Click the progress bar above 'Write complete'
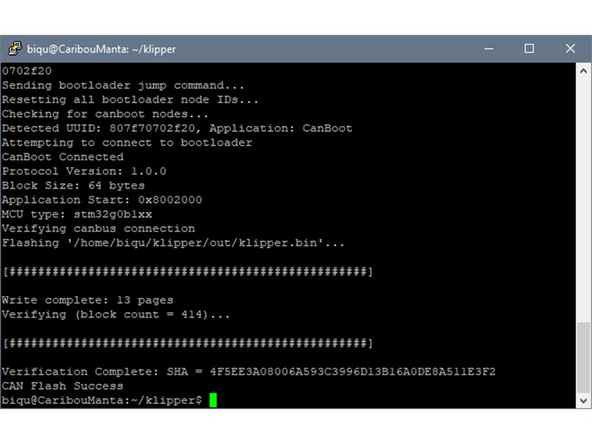Image resolution: width=592 pixels, height=444 pixels. coord(188,271)
